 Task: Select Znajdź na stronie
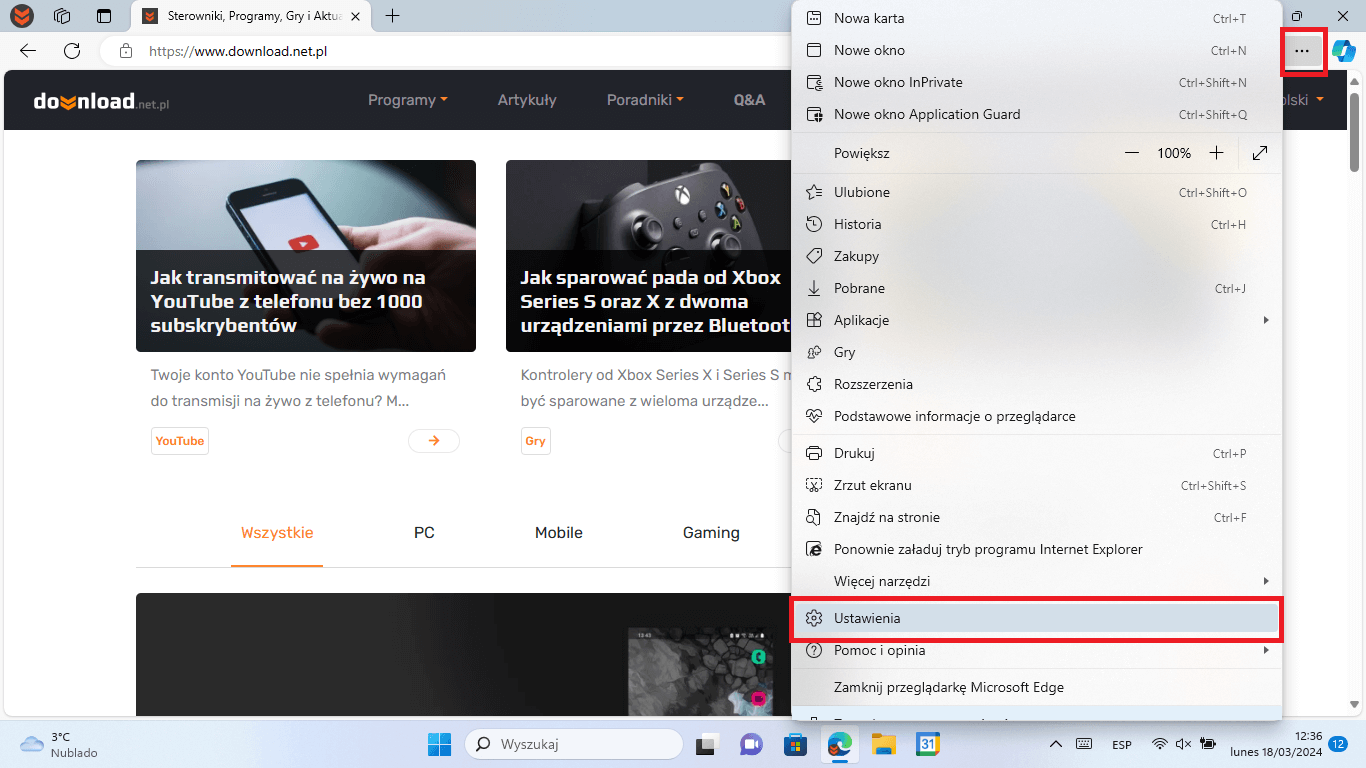(1036, 517)
